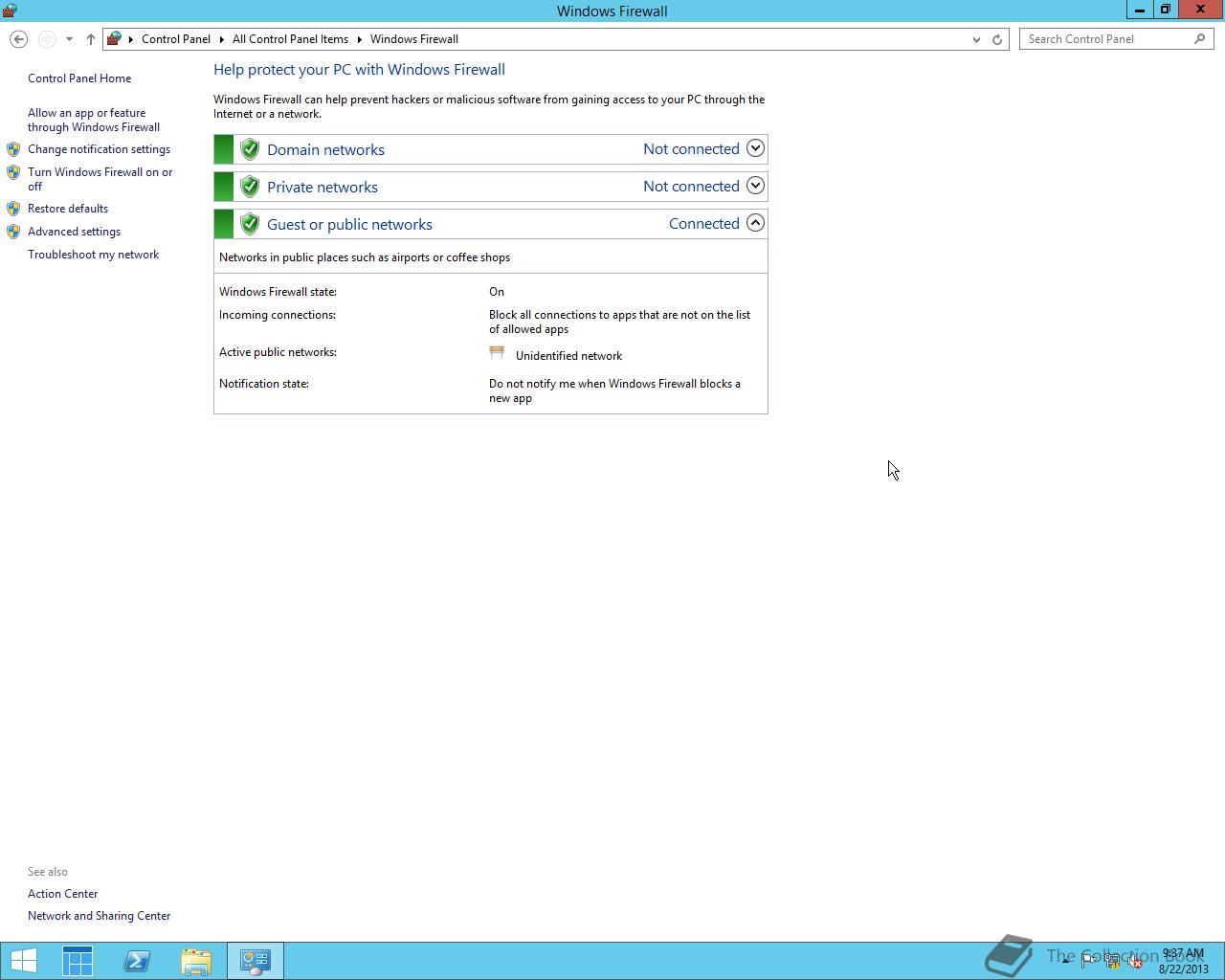Screen dimensions: 1225x980
Task: Open Troubleshoot my network
Action: pos(93,255)
